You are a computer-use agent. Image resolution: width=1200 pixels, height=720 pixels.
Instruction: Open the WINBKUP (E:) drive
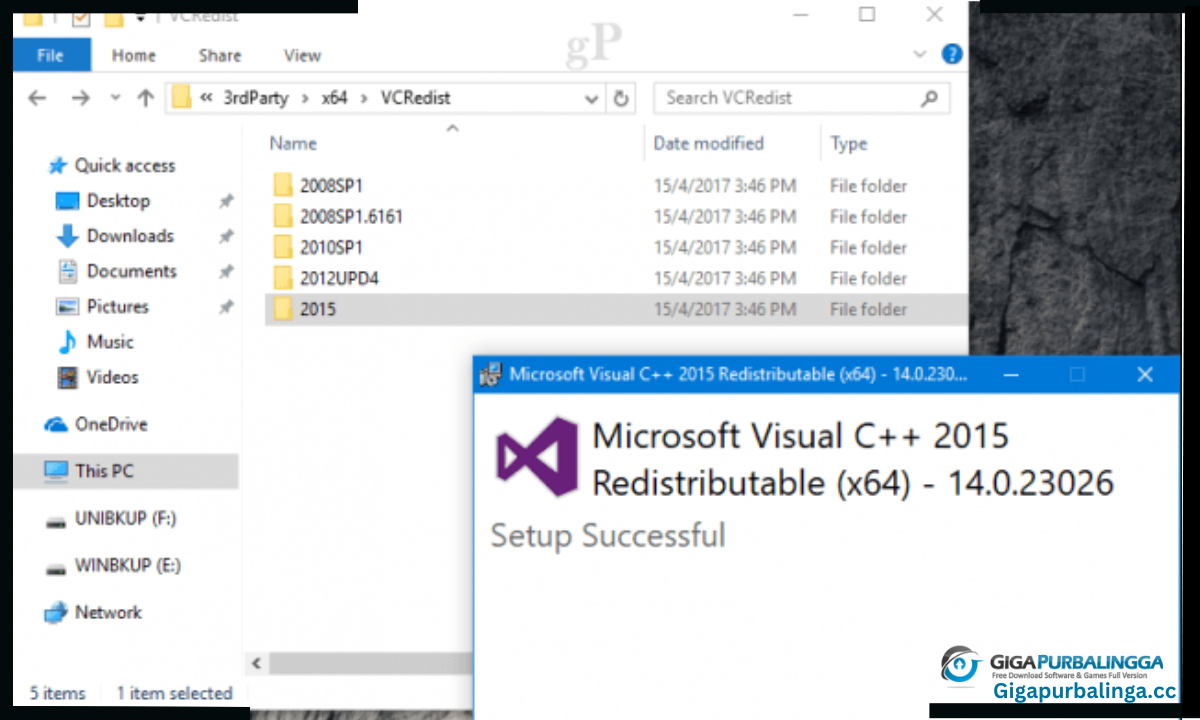[x=127, y=566]
